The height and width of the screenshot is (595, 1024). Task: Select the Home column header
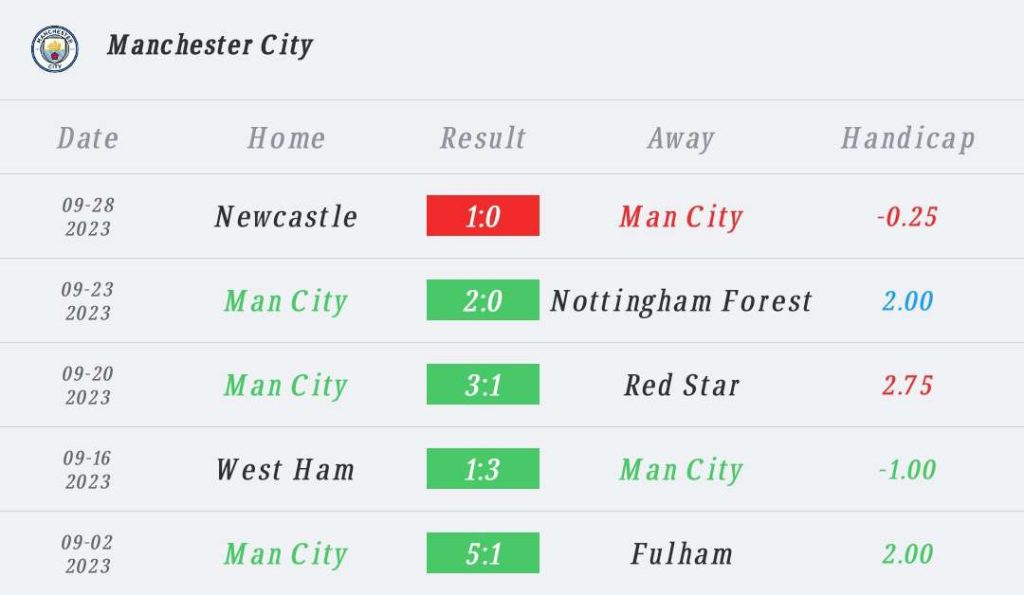point(286,138)
